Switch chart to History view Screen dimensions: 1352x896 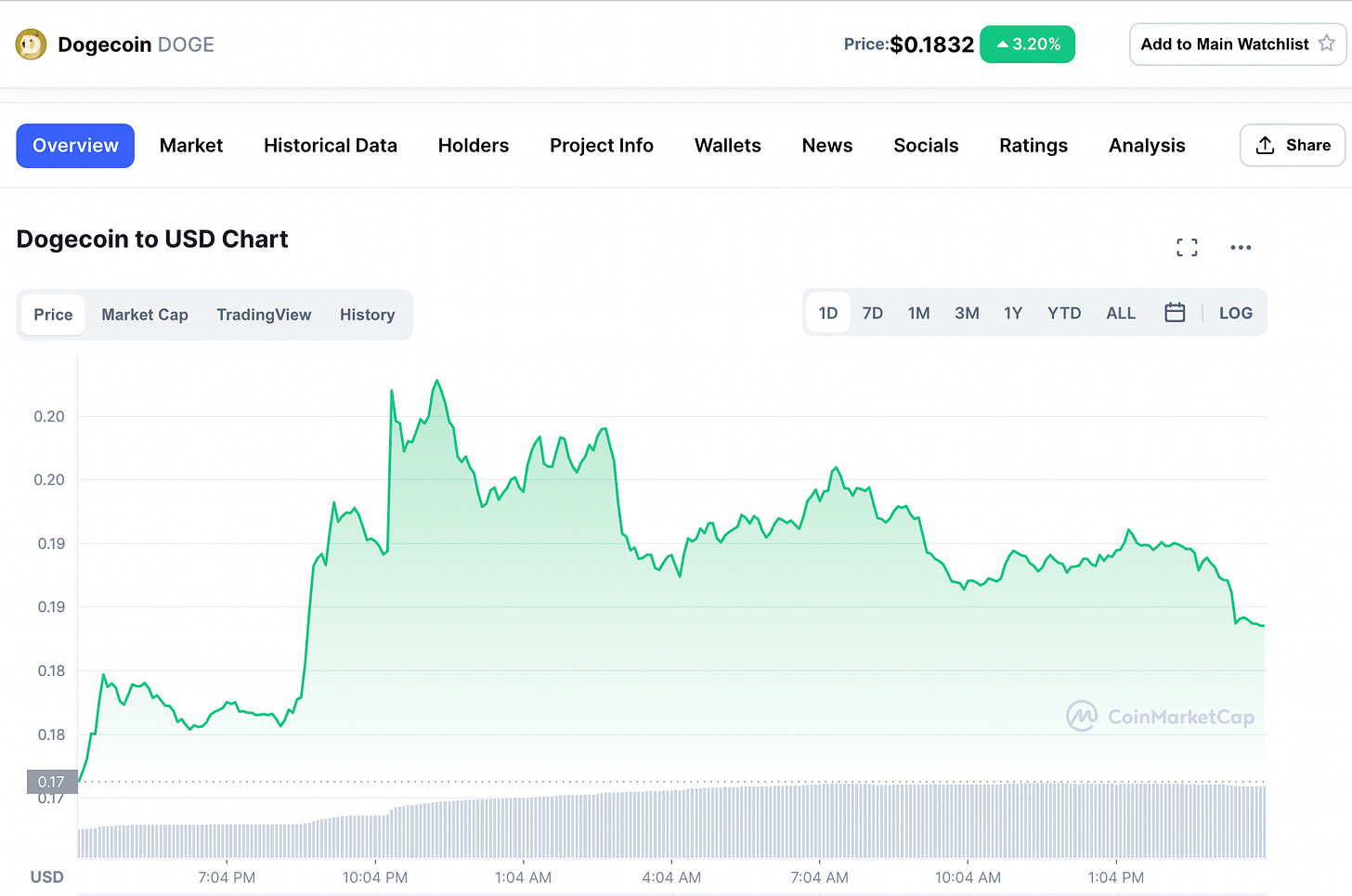[x=367, y=315]
